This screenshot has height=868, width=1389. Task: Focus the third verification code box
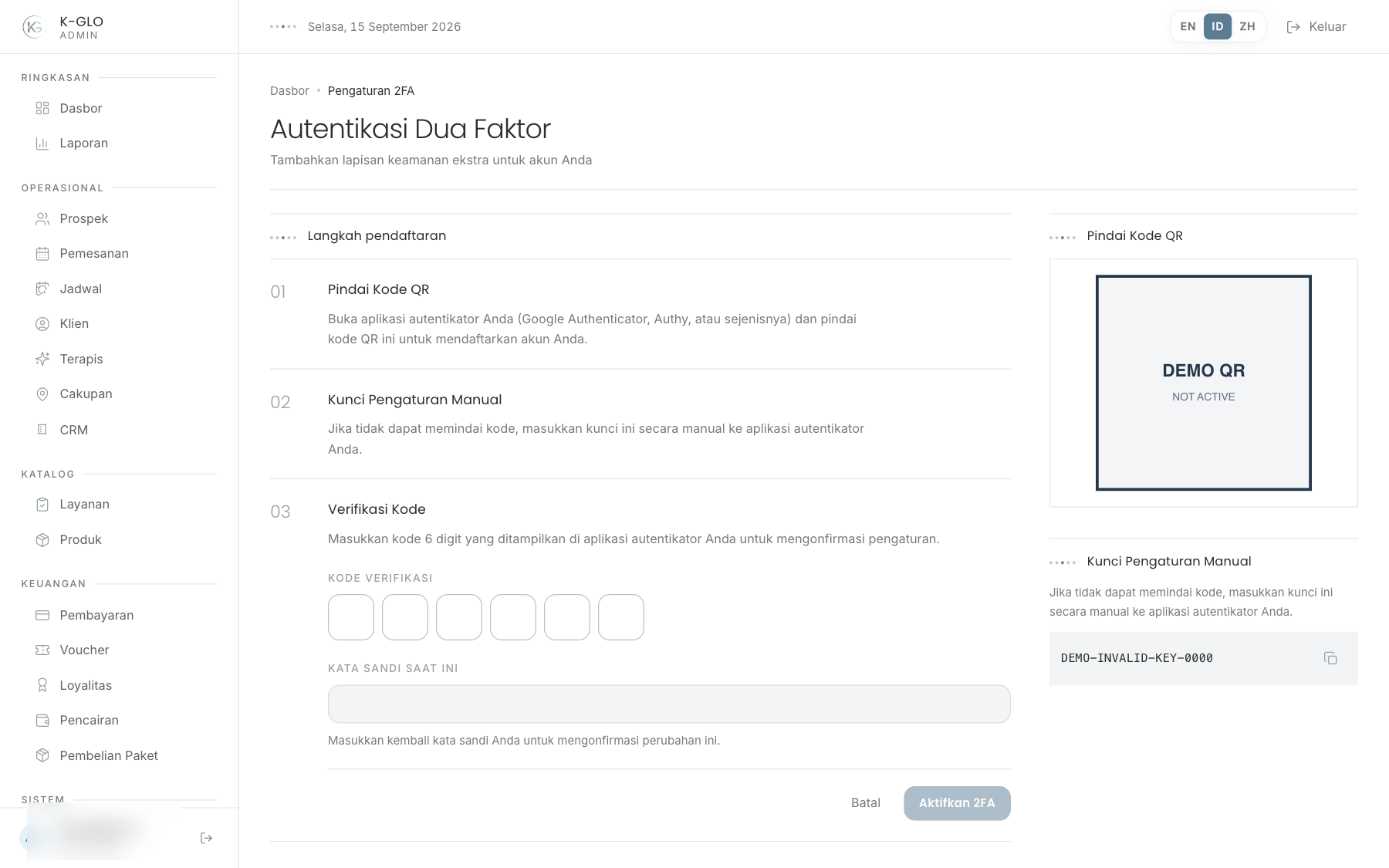459,617
